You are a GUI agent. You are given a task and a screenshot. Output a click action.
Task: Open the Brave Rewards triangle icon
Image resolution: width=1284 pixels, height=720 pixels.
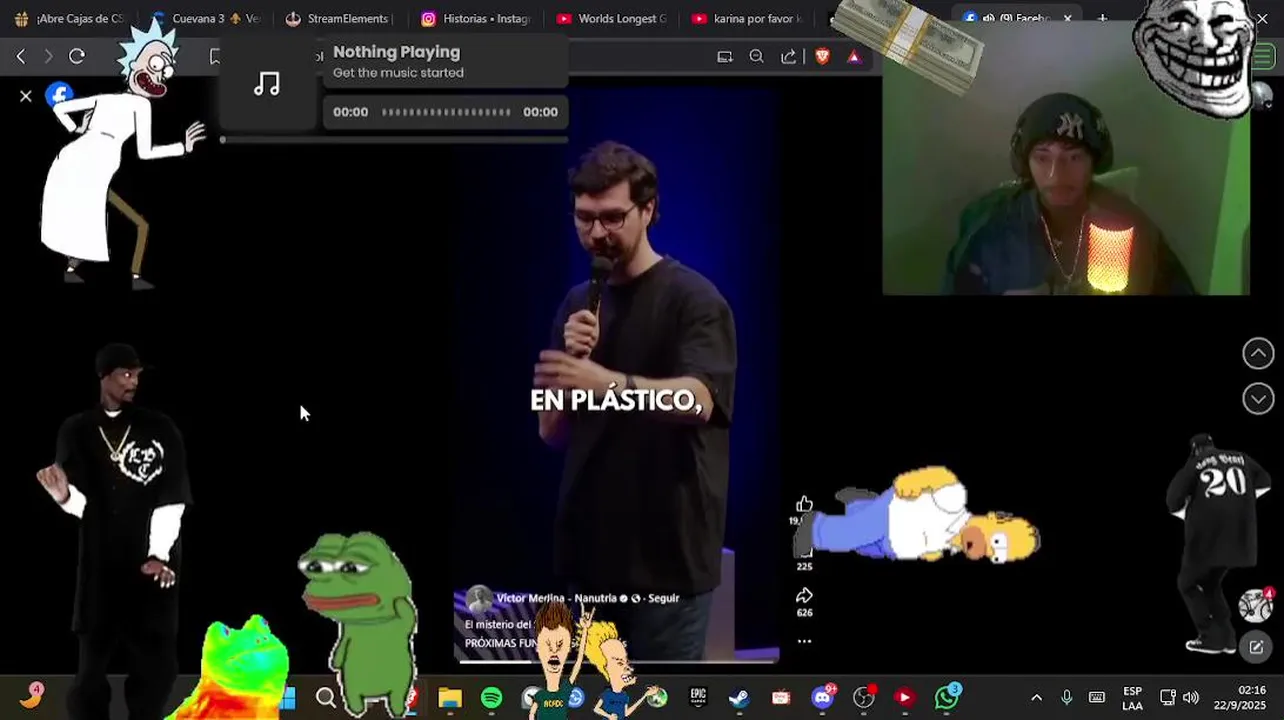[854, 57]
